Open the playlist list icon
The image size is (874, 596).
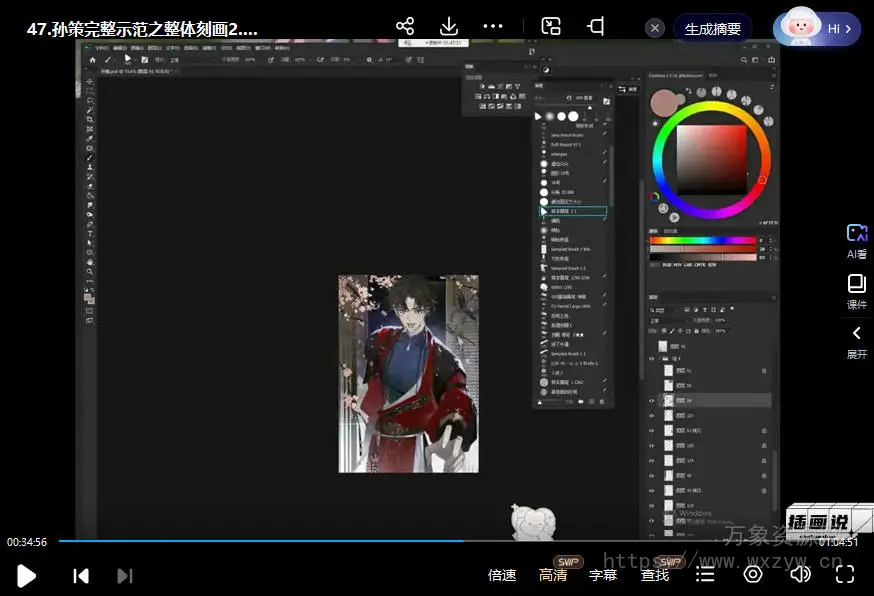pyautogui.click(x=706, y=574)
